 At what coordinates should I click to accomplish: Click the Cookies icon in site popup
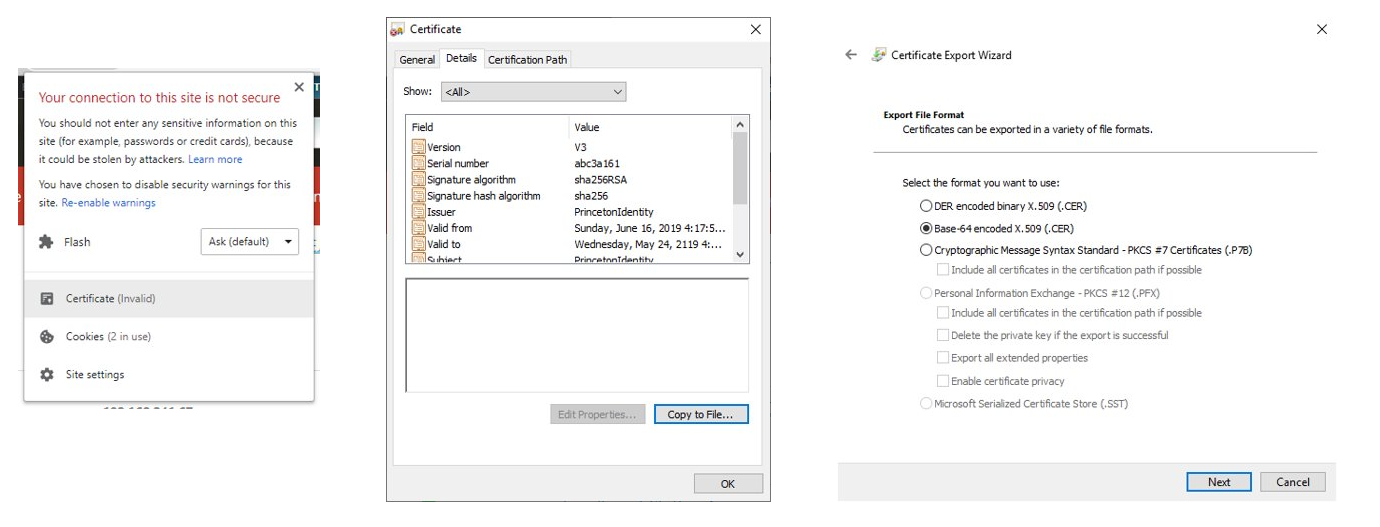coord(46,337)
